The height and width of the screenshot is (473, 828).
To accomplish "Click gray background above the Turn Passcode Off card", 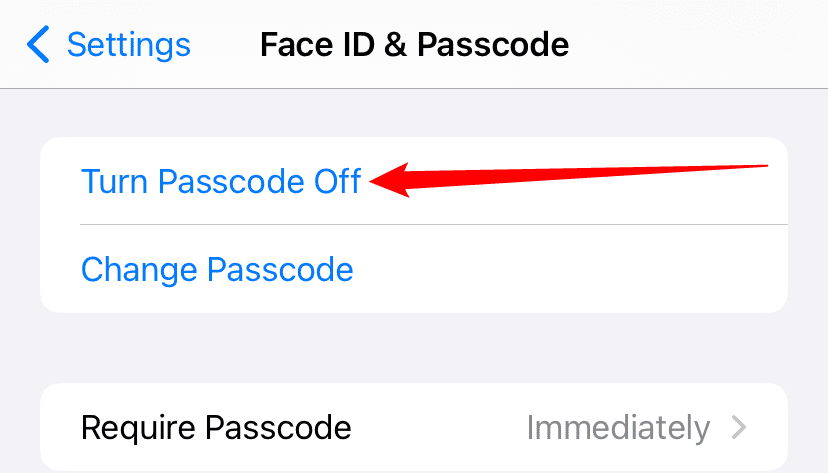I will coord(414,112).
